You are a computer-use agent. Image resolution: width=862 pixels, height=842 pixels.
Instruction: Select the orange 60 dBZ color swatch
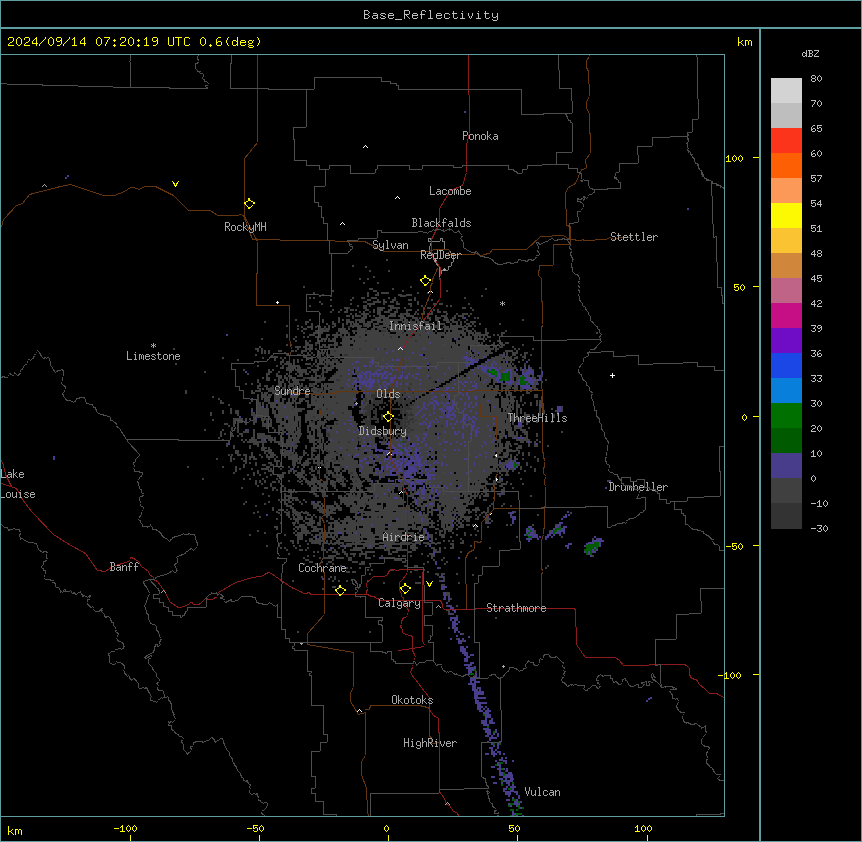tap(786, 165)
